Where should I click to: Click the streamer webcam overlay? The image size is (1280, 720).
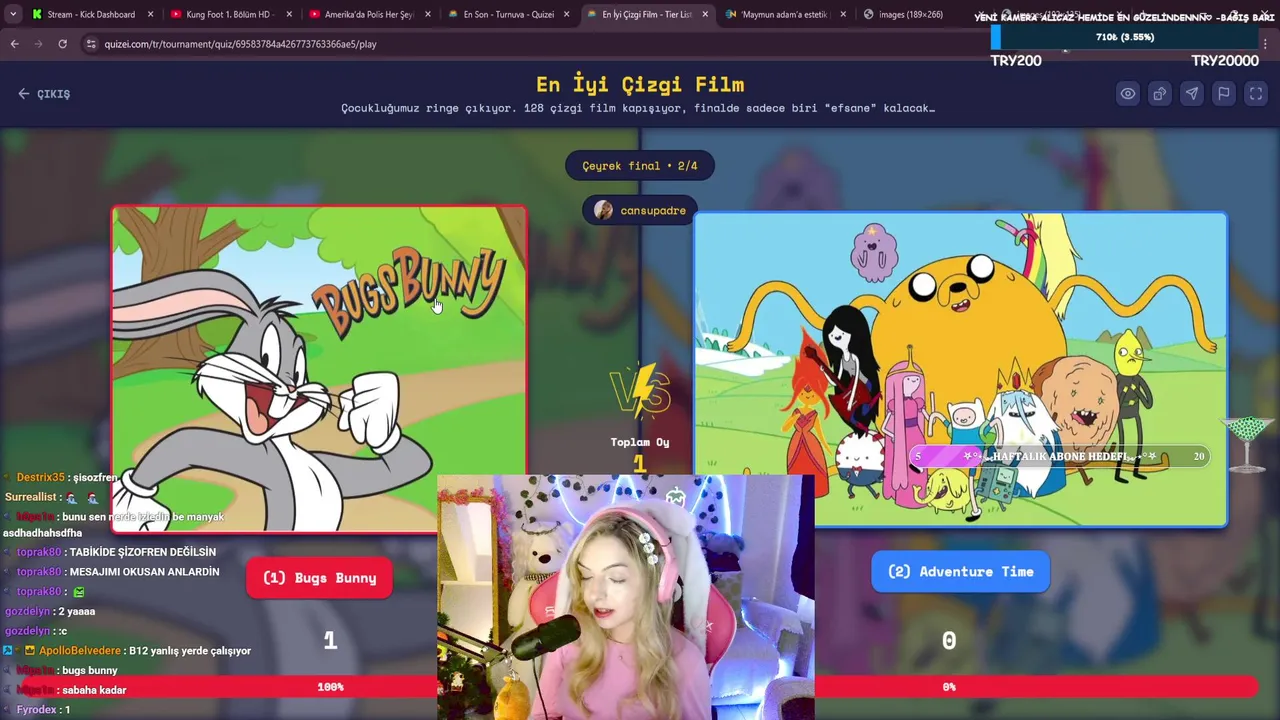tap(626, 598)
